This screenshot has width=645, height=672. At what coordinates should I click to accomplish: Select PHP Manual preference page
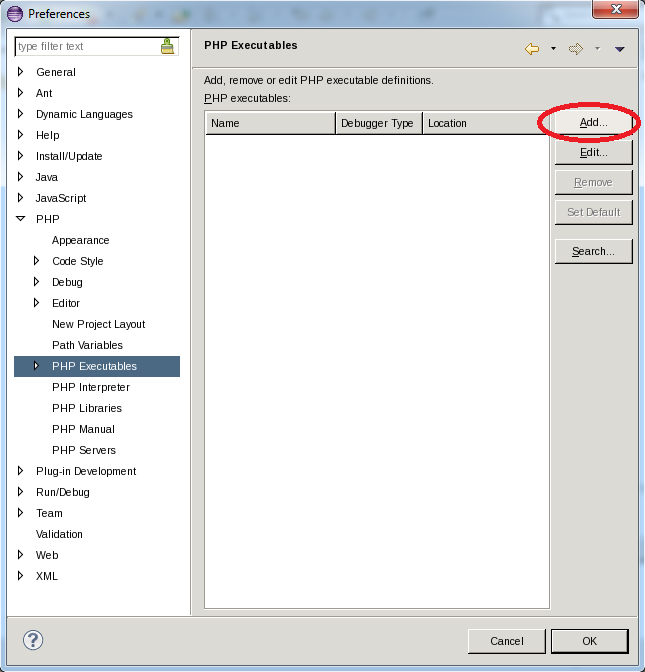tap(84, 429)
